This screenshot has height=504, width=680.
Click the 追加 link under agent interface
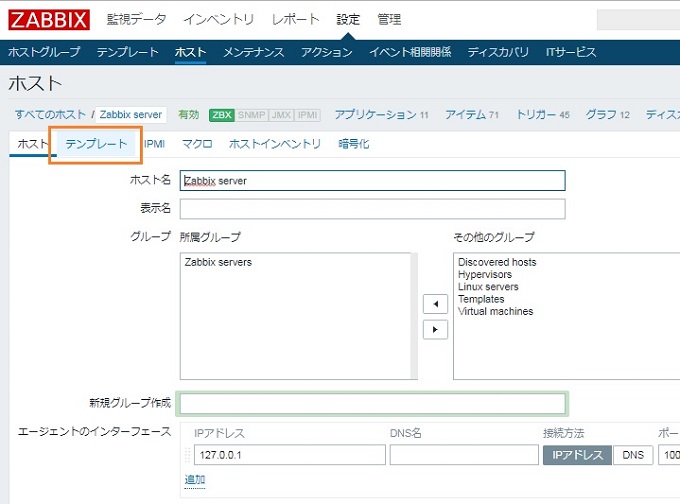195,479
